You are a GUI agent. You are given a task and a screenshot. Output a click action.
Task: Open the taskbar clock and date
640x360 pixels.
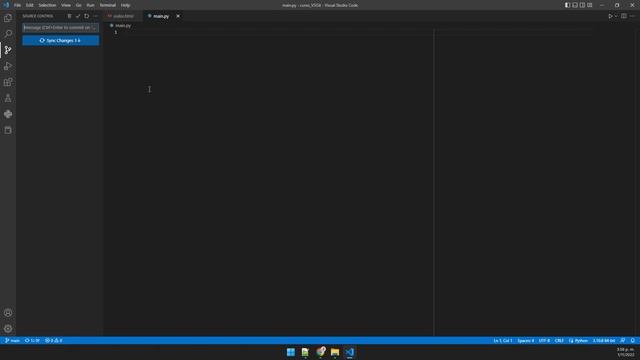626,352
